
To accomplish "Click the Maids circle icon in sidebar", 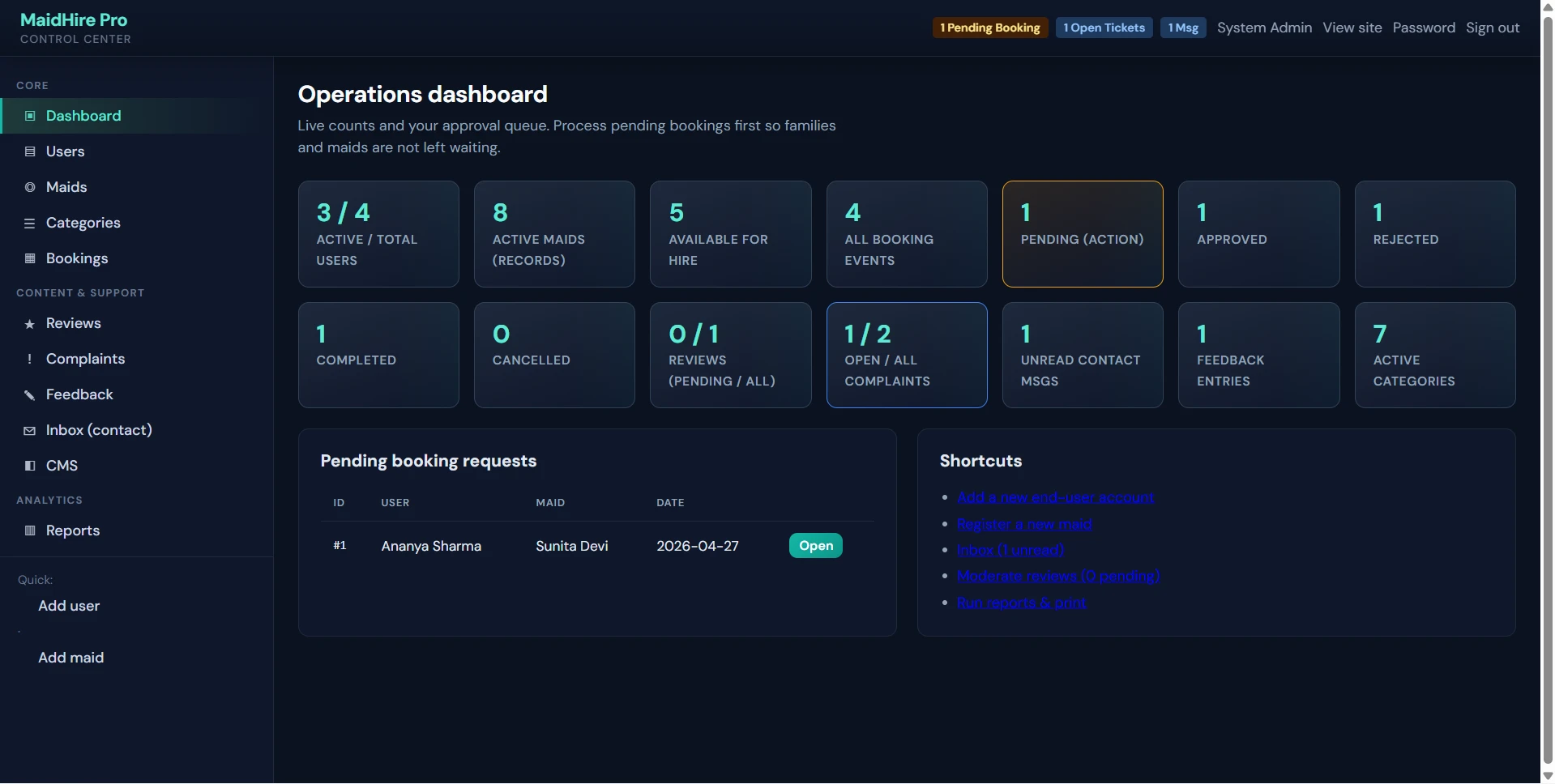I will 30,187.
